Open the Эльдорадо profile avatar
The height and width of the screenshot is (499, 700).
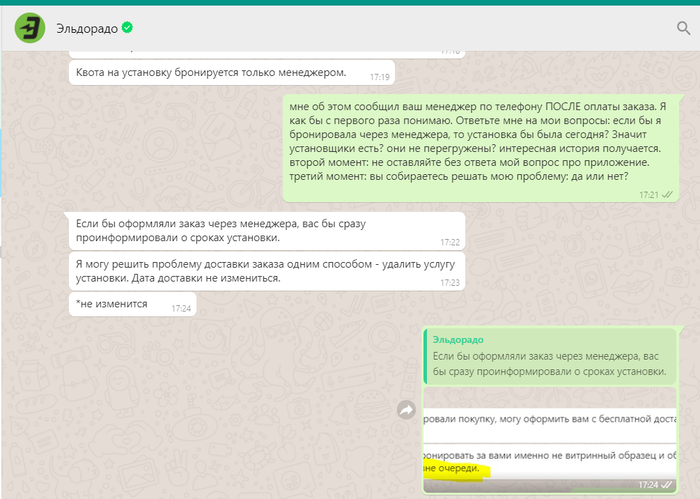click(x=30, y=28)
